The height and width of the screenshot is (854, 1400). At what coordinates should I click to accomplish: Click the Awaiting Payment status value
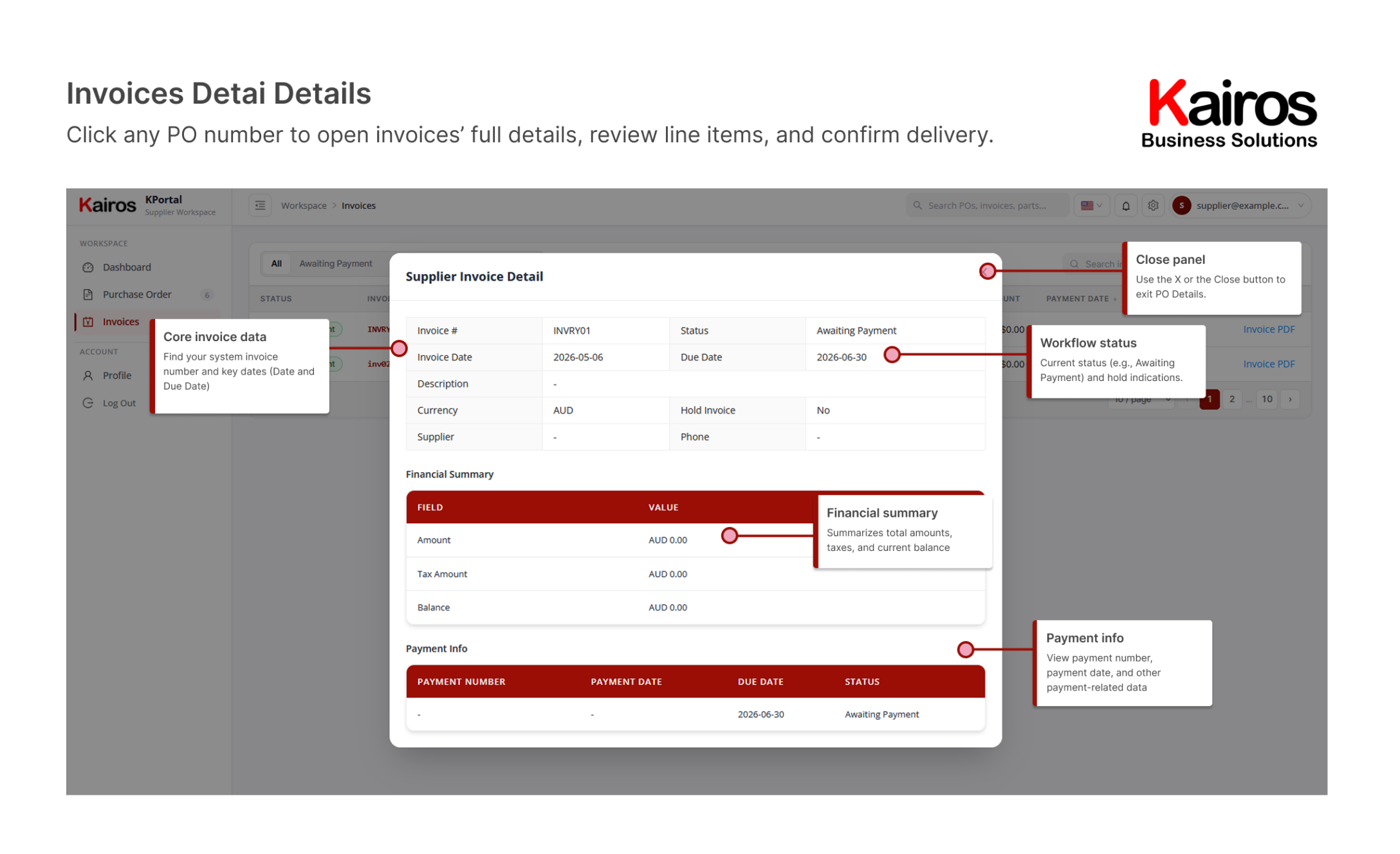(x=856, y=331)
